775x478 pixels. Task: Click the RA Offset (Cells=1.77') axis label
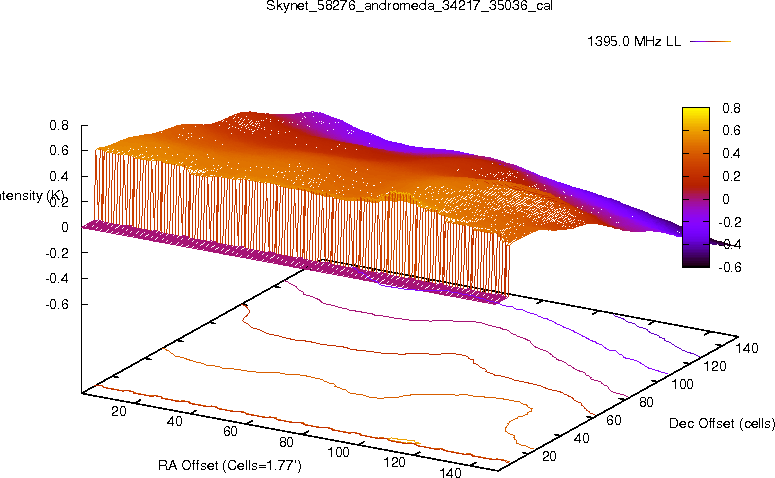[x=230, y=465]
